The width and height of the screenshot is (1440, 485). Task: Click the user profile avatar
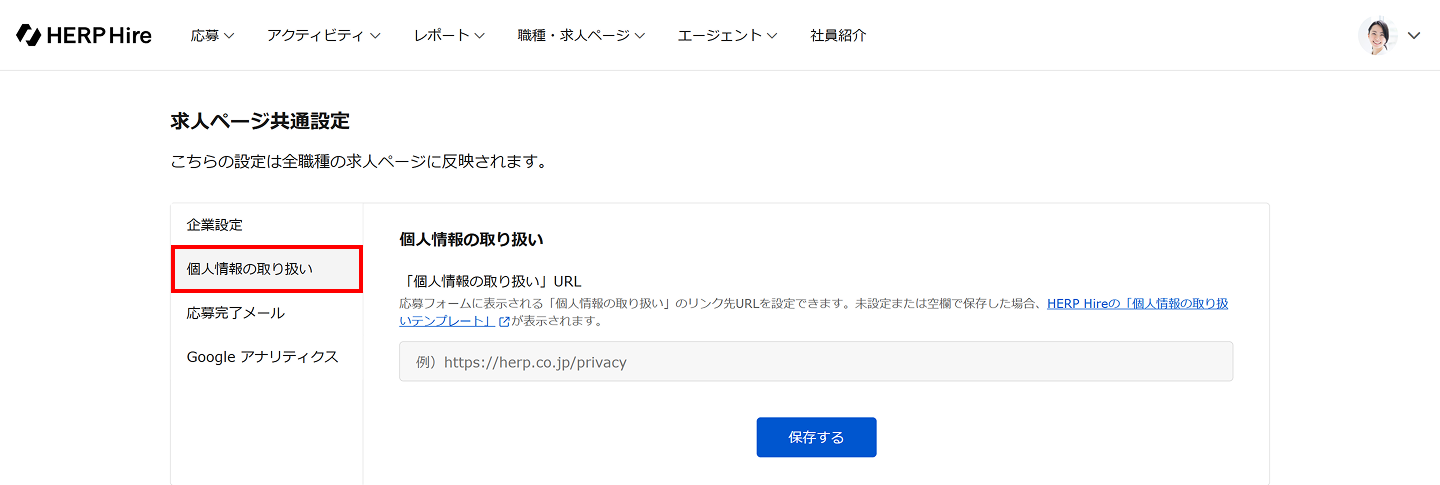click(1377, 35)
